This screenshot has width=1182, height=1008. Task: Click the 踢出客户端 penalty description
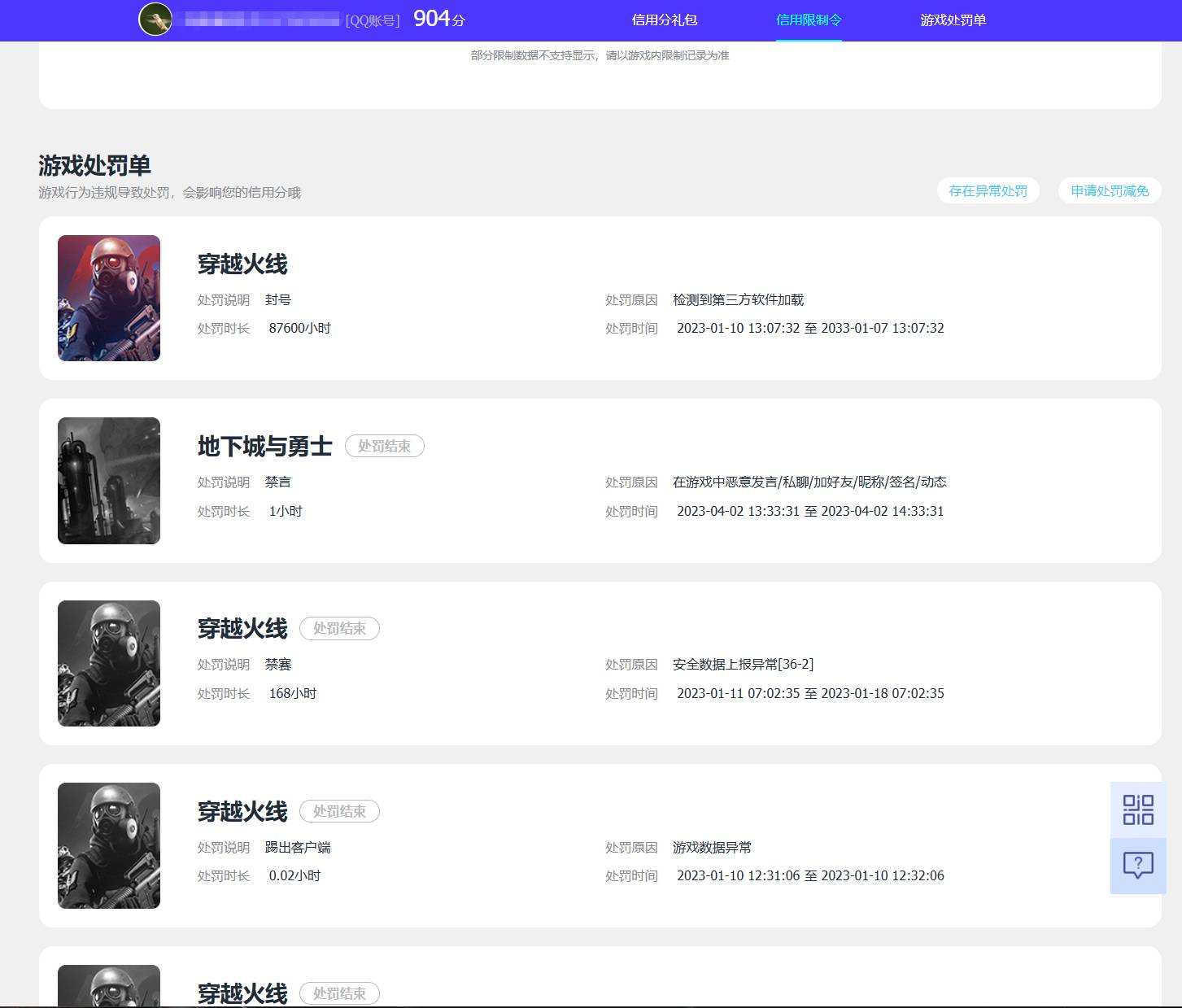[298, 848]
